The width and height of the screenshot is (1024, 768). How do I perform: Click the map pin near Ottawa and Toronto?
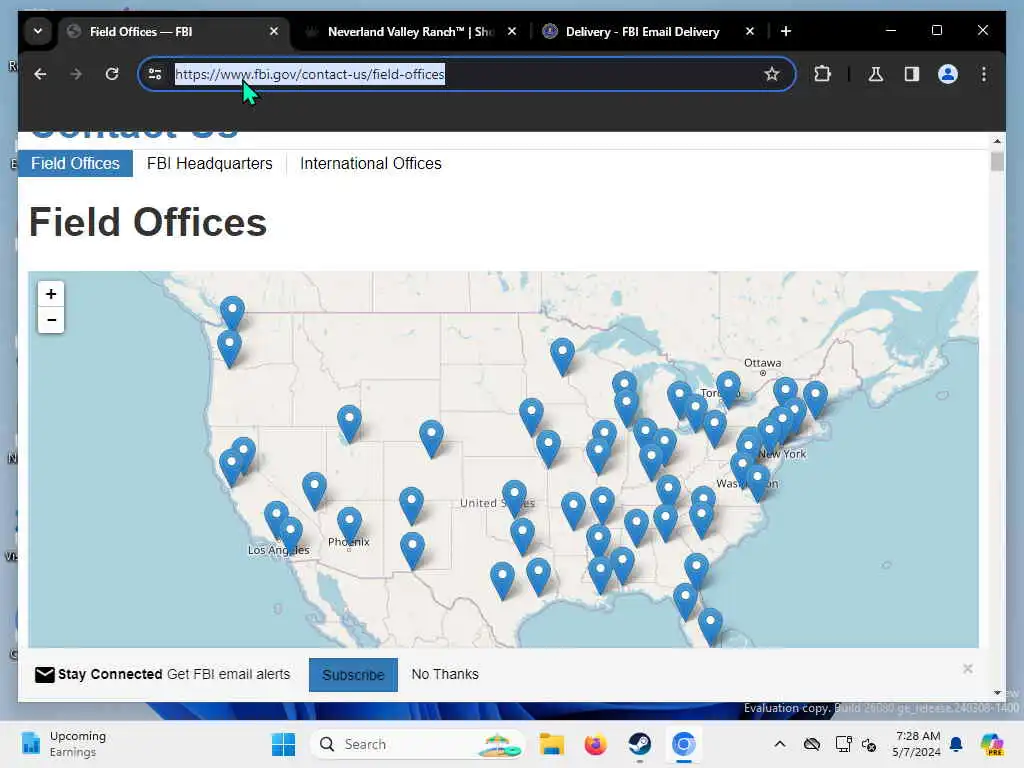click(x=728, y=389)
